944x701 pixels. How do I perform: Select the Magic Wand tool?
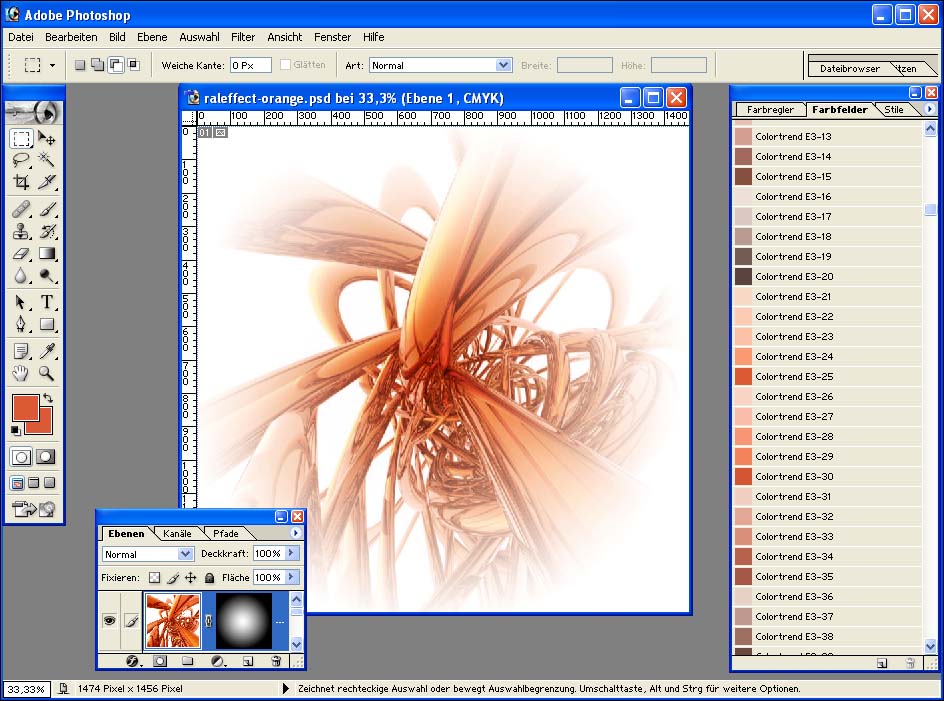coord(47,160)
